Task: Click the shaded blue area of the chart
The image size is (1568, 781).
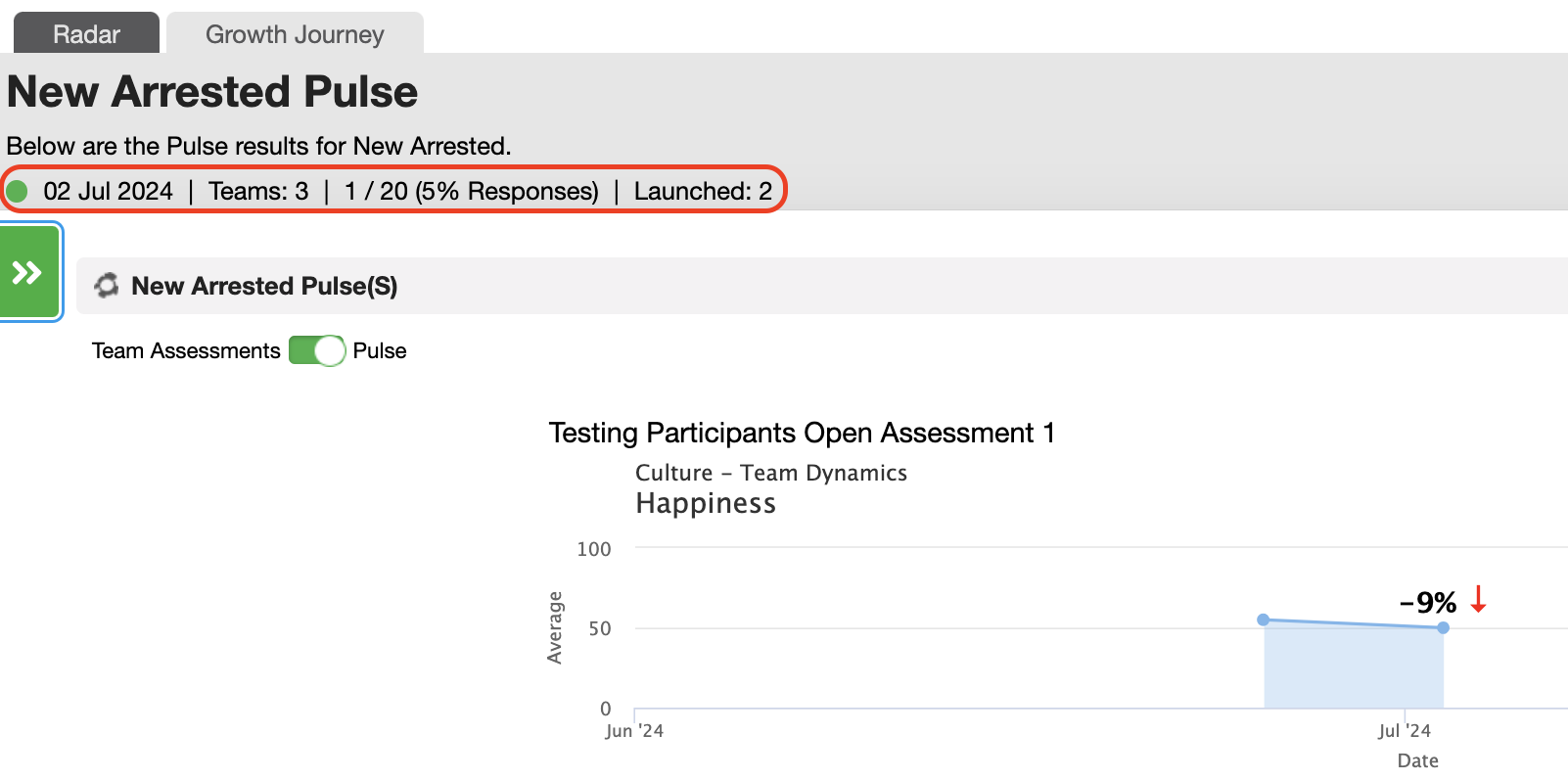Action: click(x=1354, y=666)
